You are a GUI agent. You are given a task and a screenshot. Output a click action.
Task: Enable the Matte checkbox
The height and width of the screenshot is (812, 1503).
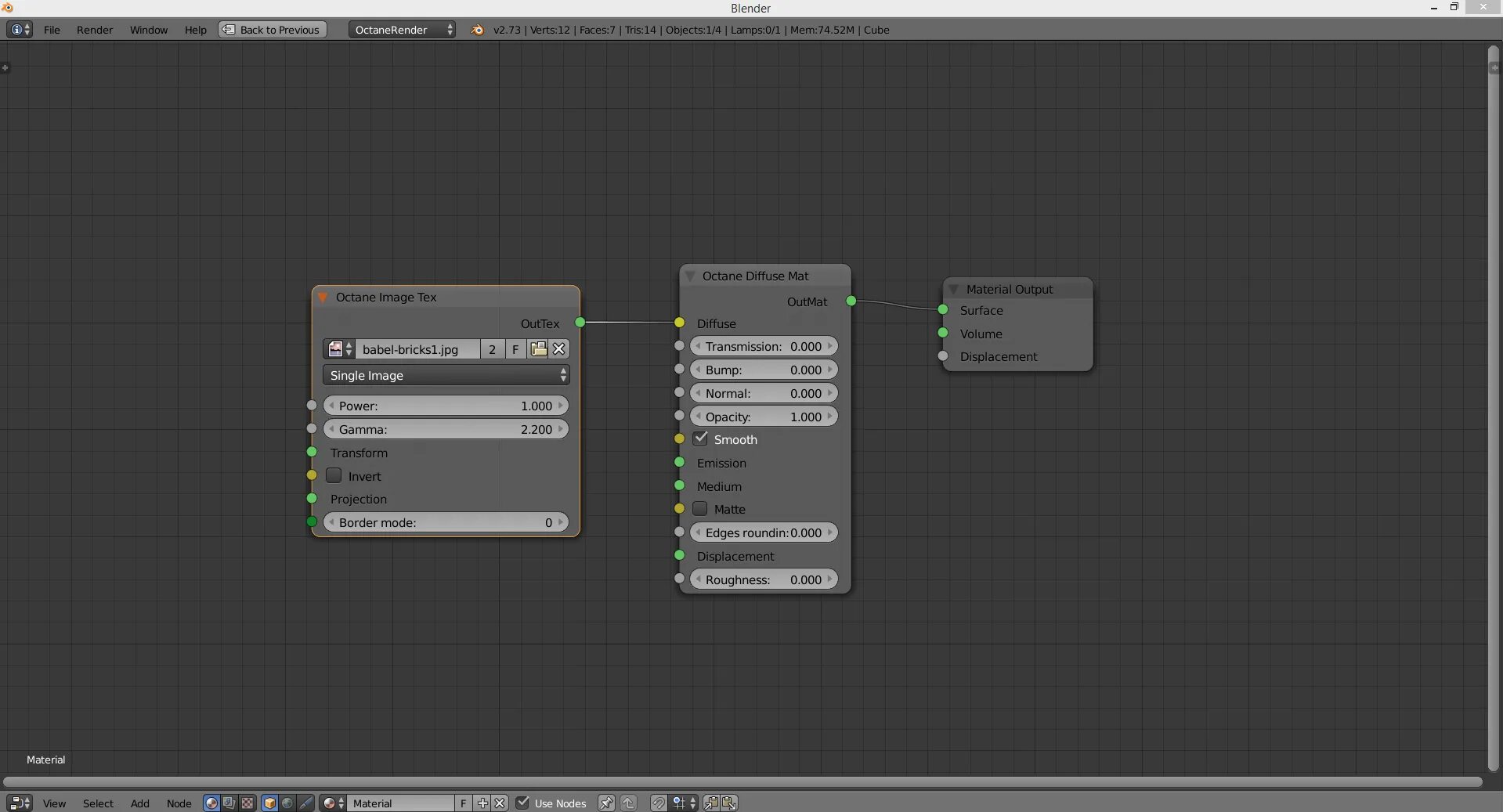[700, 509]
